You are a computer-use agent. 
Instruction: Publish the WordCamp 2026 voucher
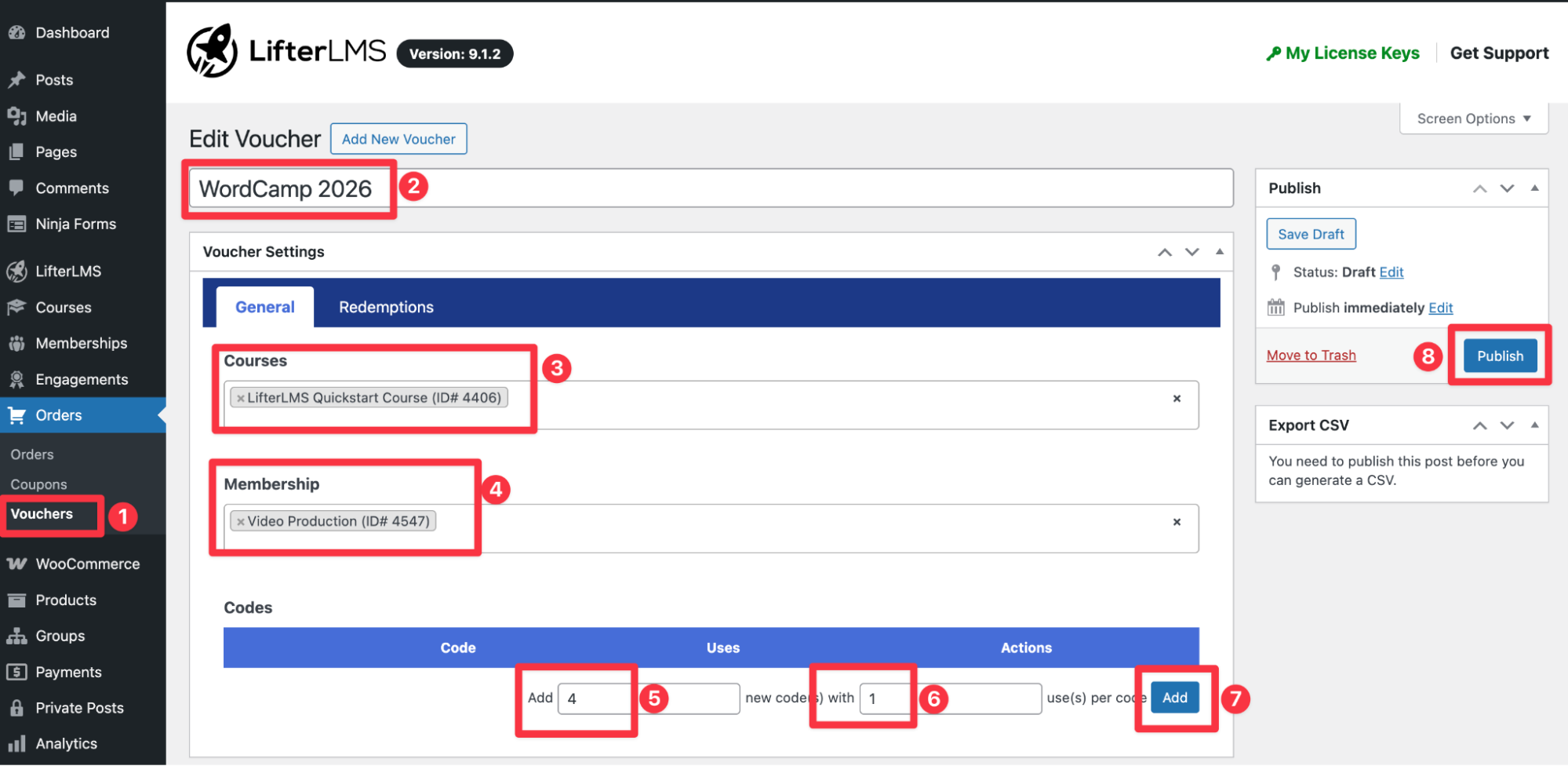point(1499,355)
